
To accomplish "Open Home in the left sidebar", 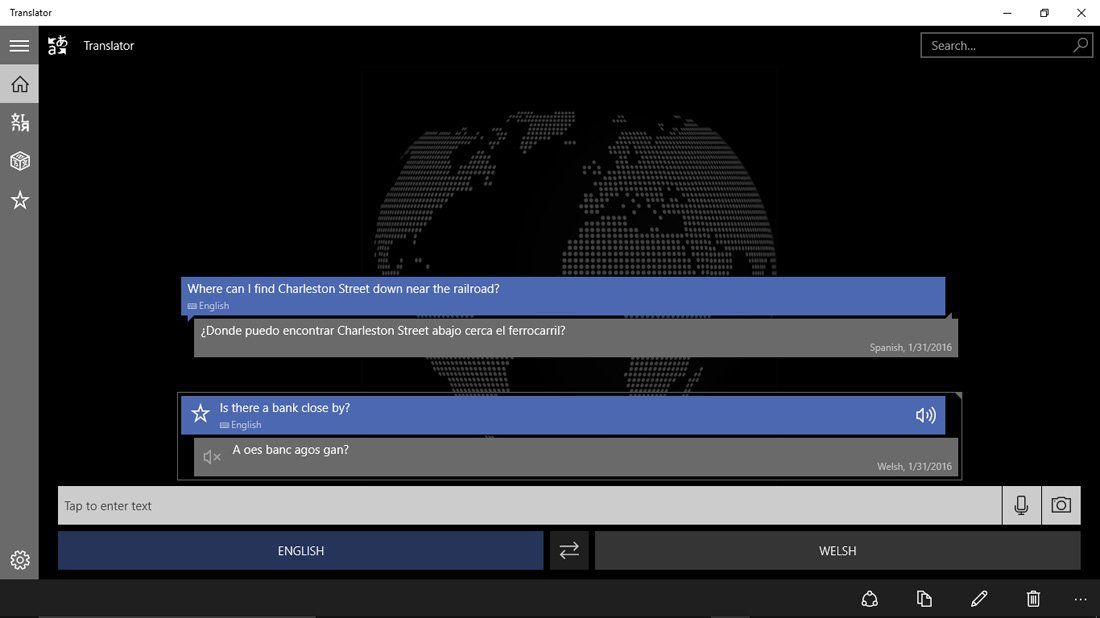I will coord(19,83).
